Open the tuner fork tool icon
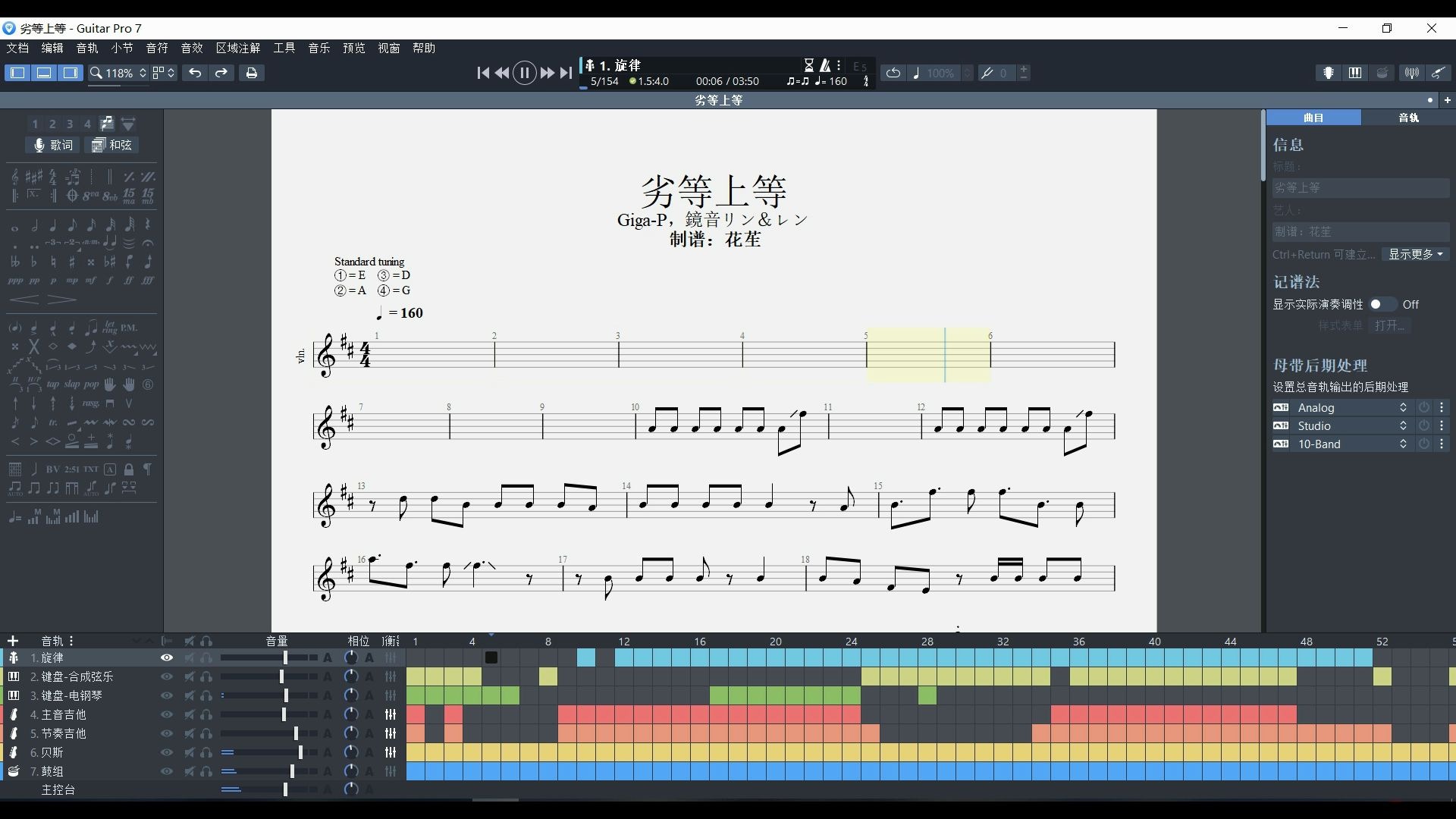The image size is (1456, 819). coord(1411,73)
